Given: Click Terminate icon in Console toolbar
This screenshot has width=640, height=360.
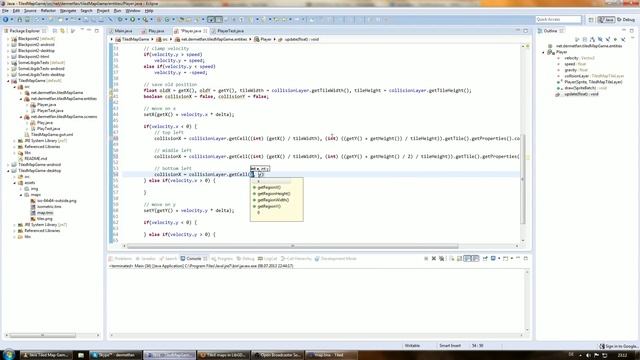Looking at the screenshot, I should 426,259.
